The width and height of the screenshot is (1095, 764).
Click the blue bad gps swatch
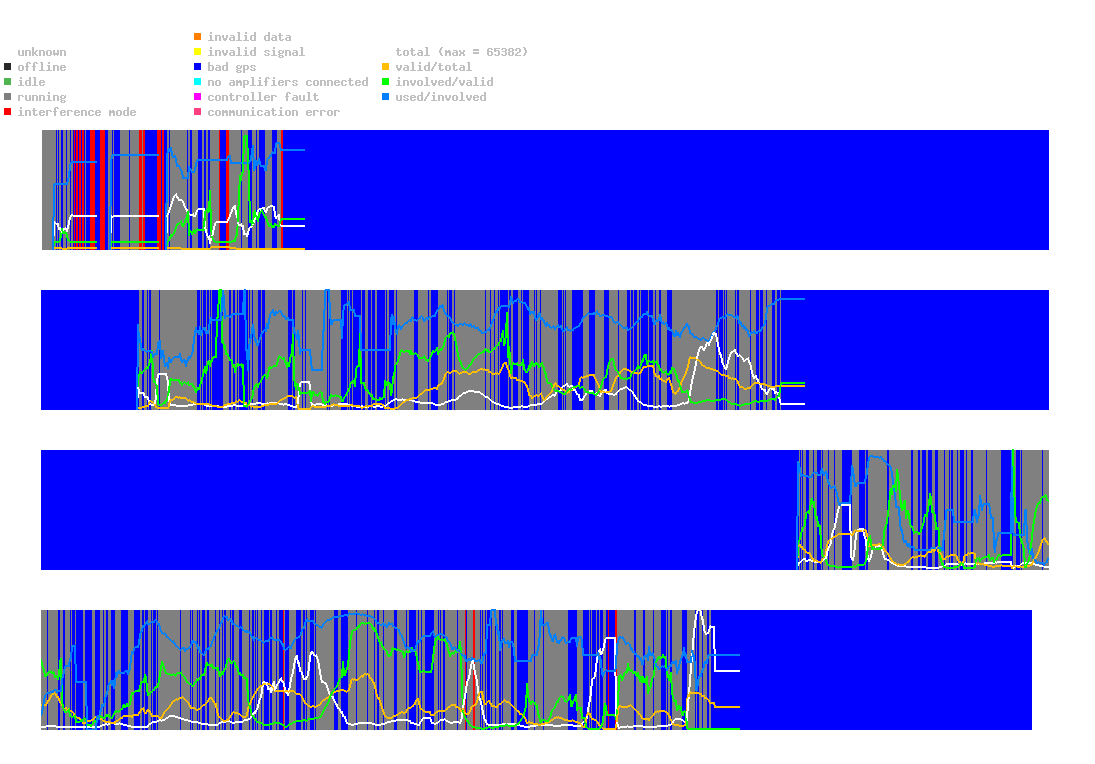point(198,67)
